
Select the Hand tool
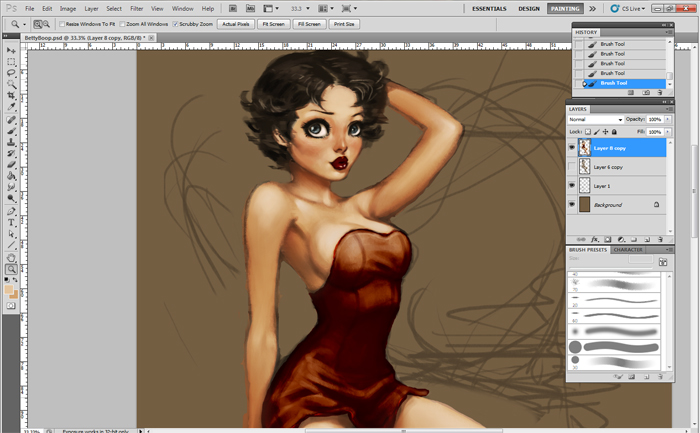pos(11,258)
